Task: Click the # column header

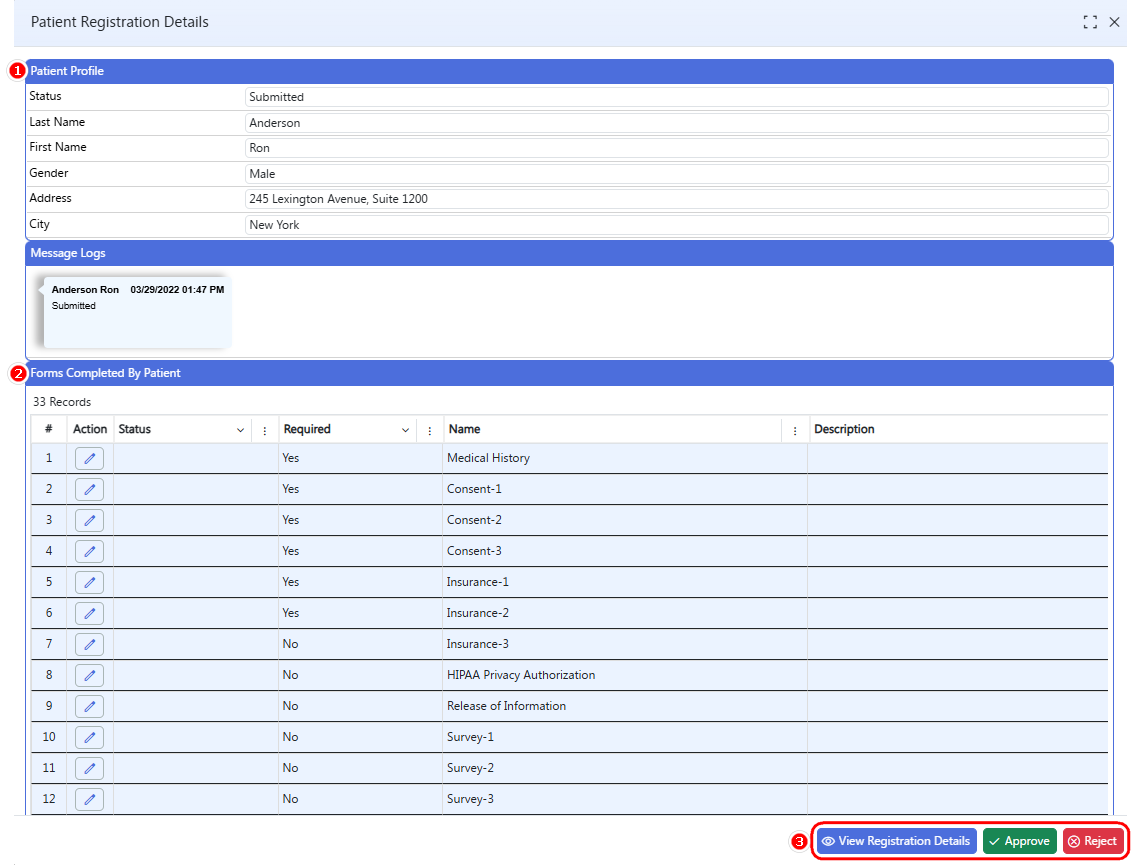Action: 49,429
